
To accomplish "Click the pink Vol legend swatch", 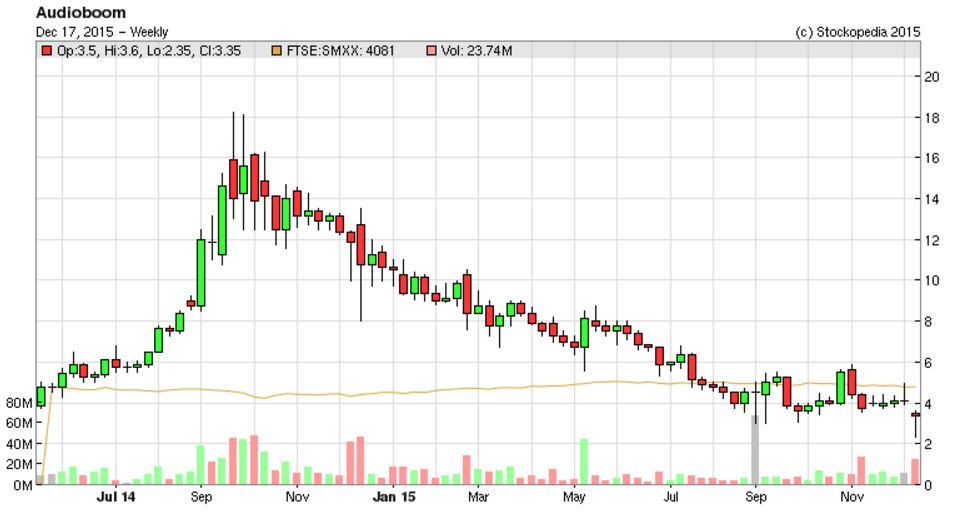I will click(431, 51).
